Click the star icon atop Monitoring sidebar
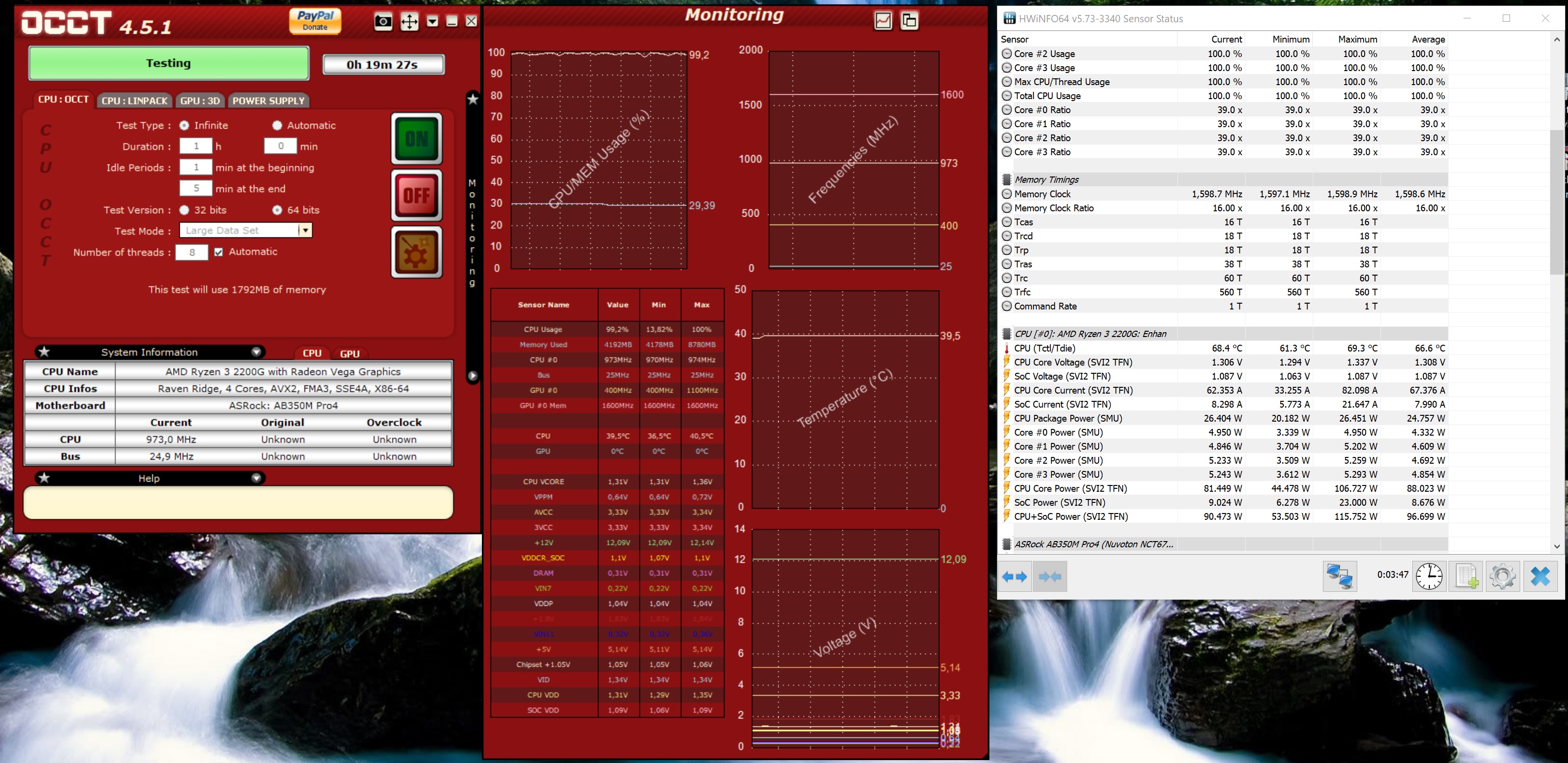Screen dimensions: 1568x763 [472, 99]
